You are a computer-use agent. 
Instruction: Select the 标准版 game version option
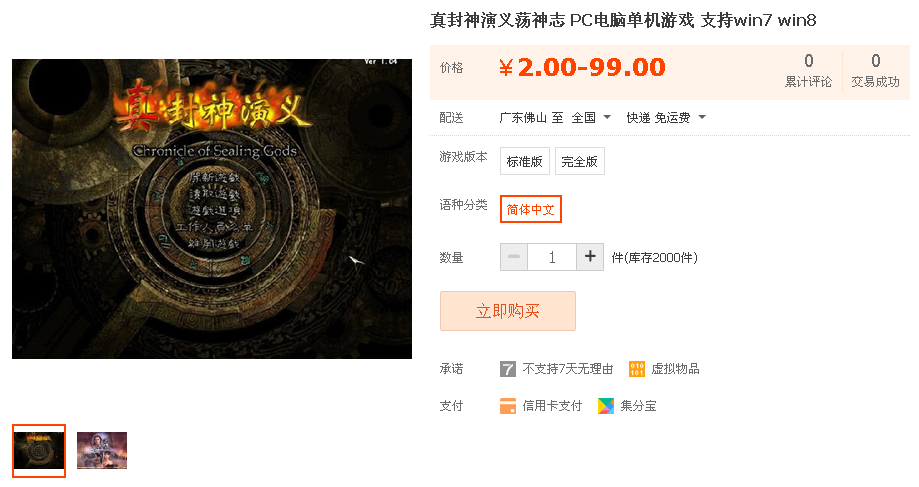pos(525,161)
